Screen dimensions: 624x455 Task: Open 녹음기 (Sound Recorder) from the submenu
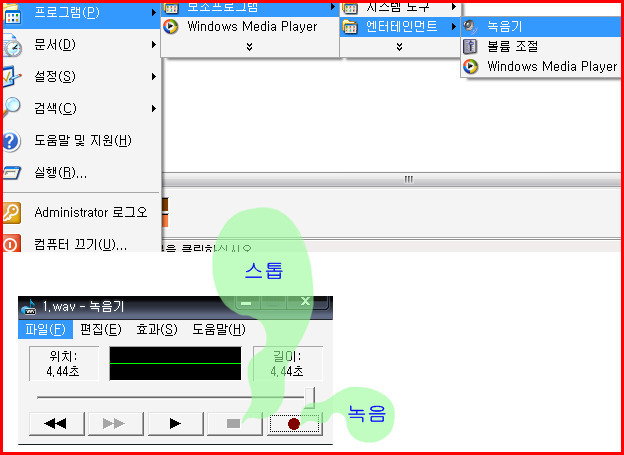[542, 26]
